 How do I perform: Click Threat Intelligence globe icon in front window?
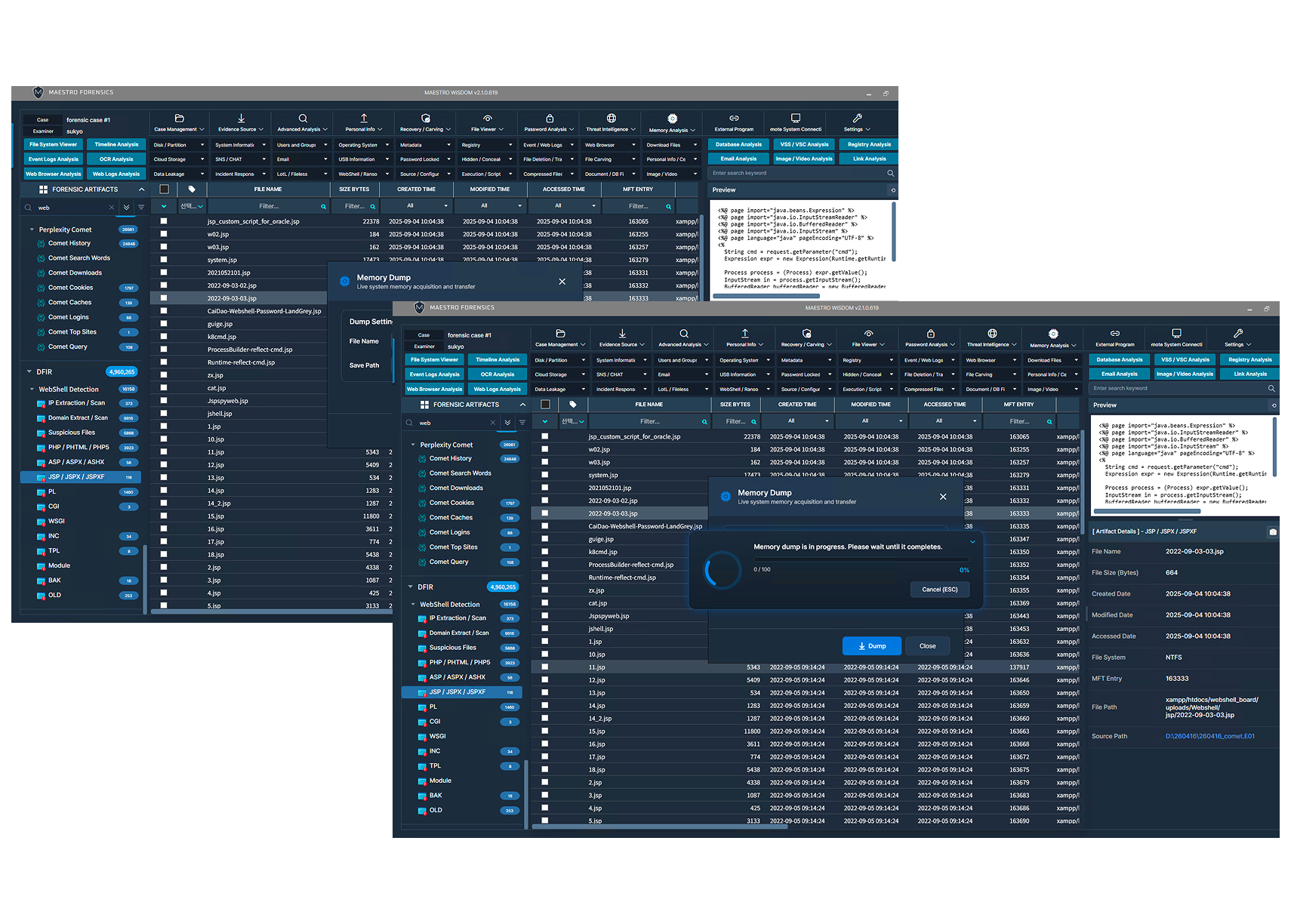pos(992,334)
